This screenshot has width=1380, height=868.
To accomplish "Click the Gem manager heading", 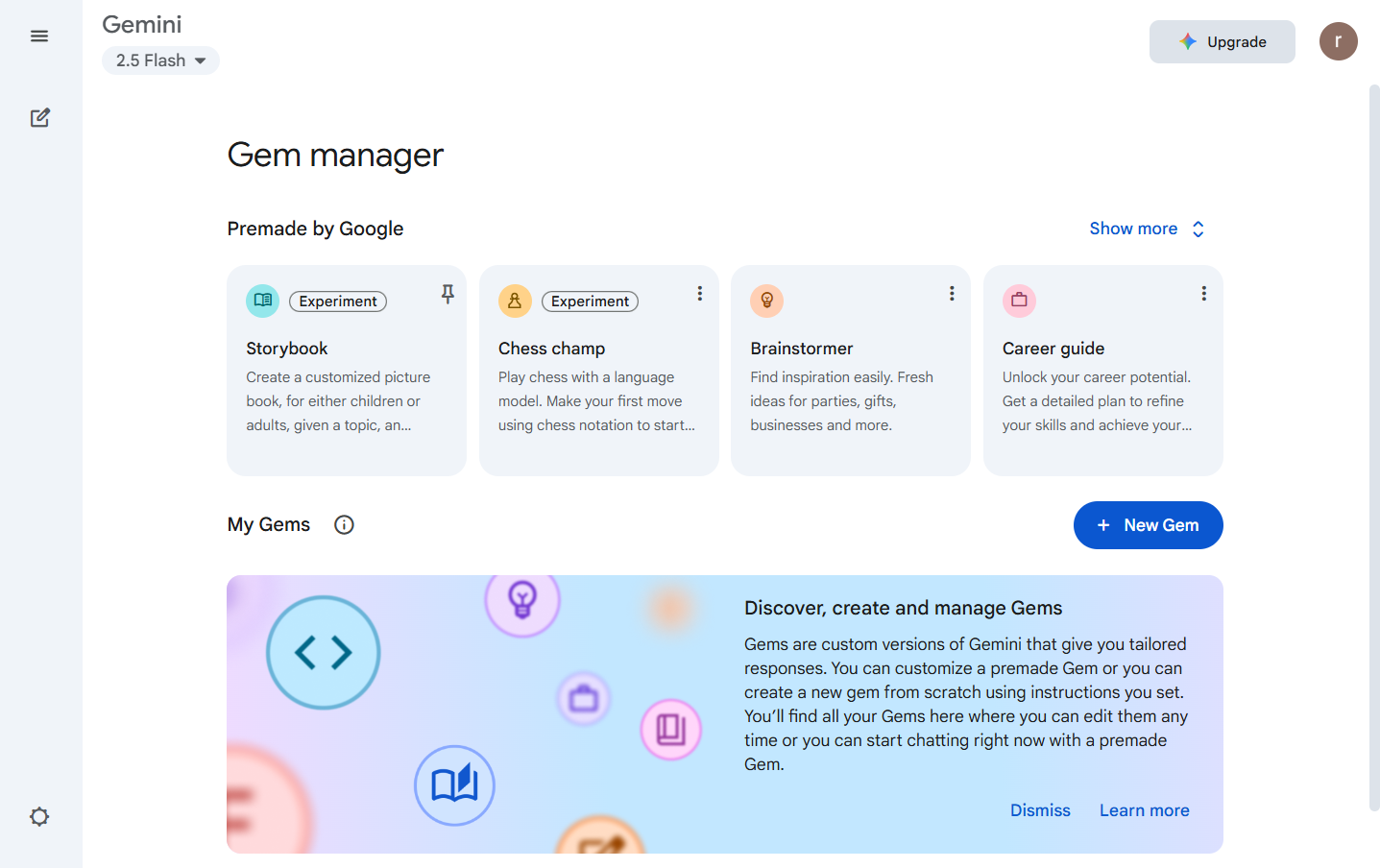I will pyautogui.click(x=335, y=156).
